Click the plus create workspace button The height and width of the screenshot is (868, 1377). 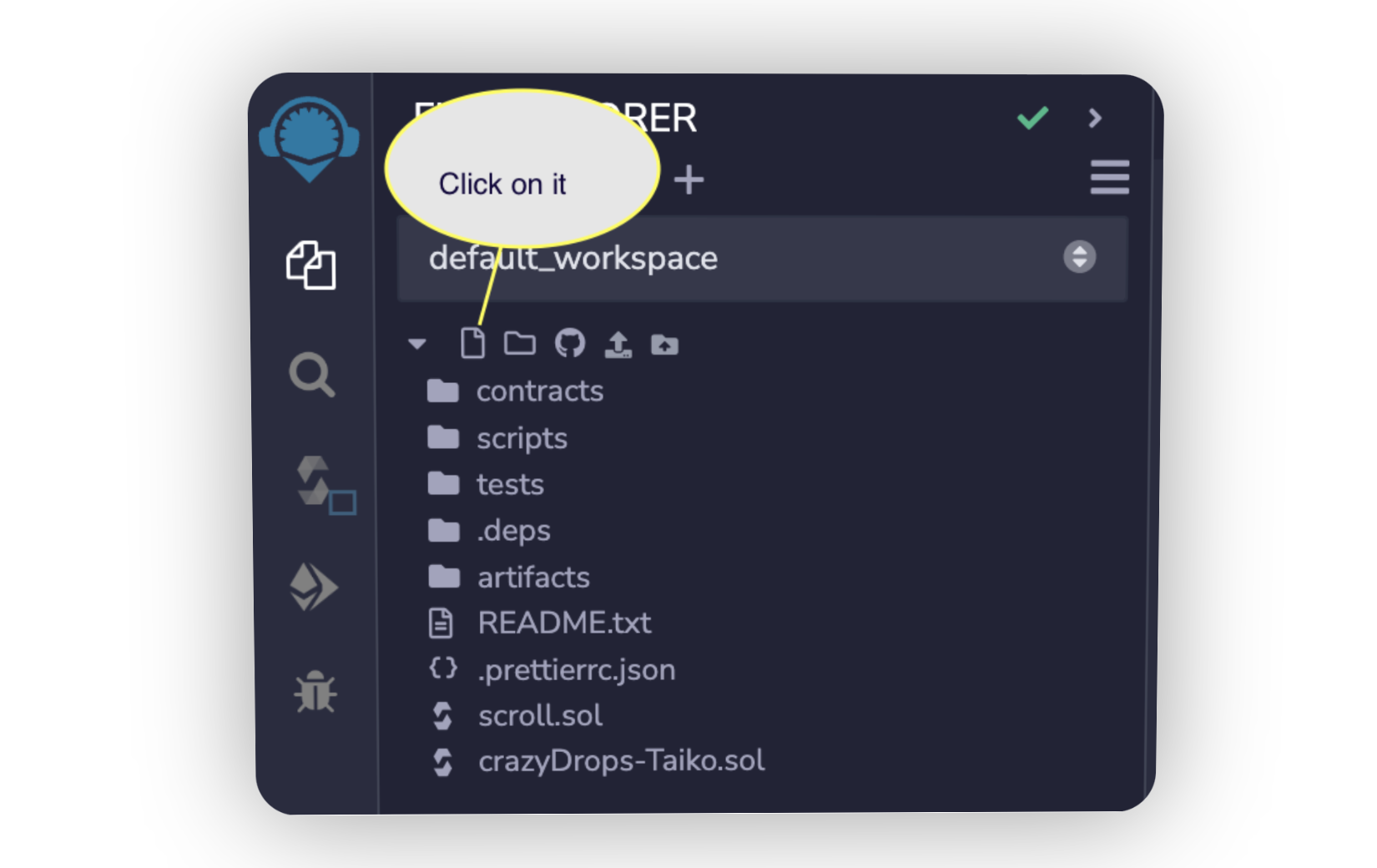click(x=689, y=179)
